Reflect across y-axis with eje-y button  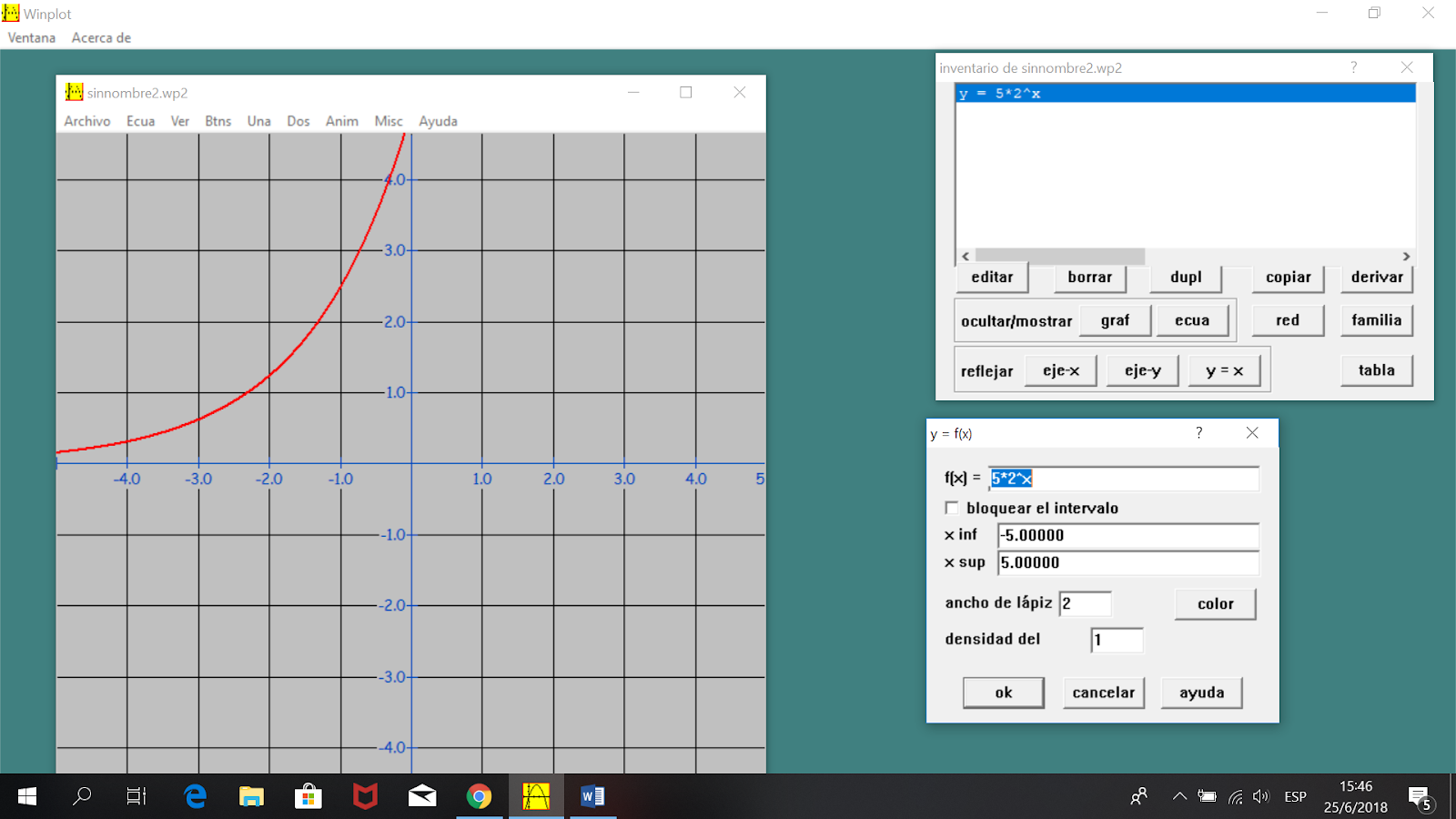click(1143, 370)
